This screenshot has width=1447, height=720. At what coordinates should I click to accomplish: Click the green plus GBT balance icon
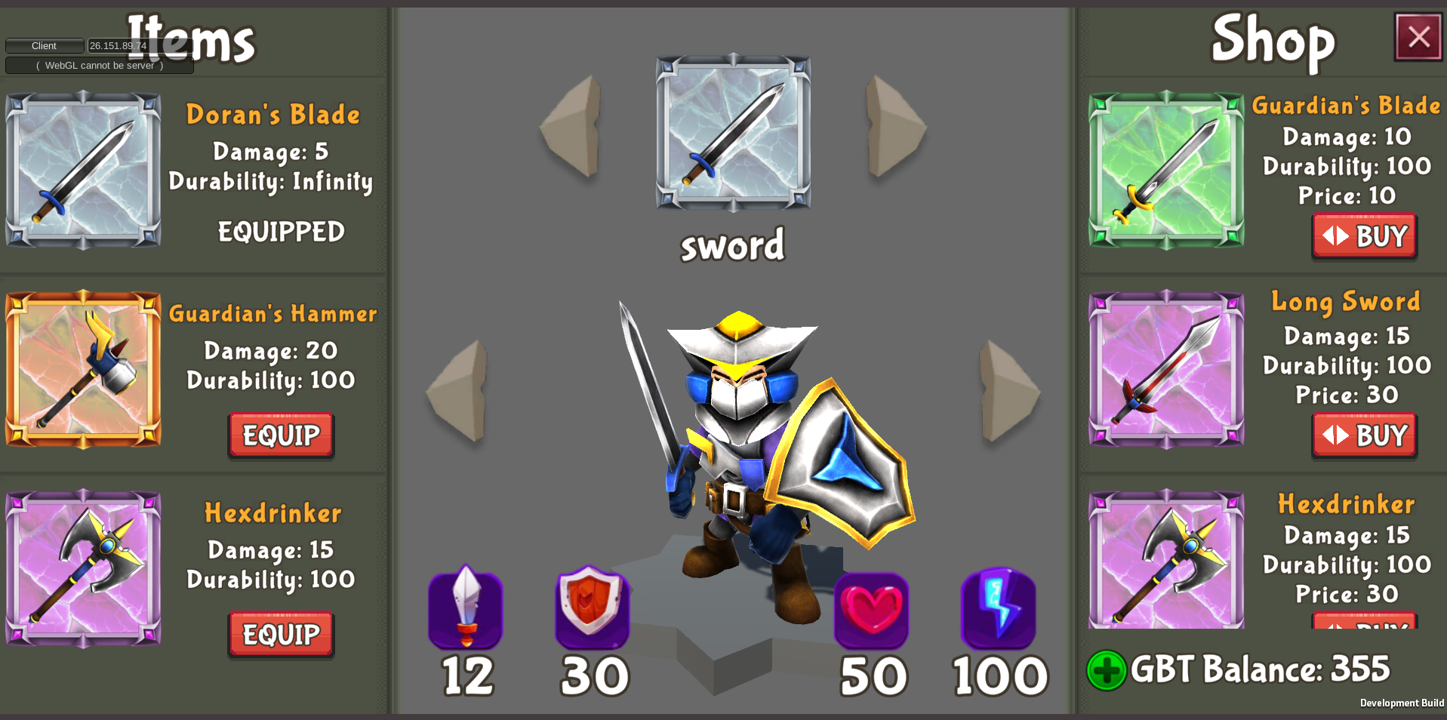[x=1106, y=670]
